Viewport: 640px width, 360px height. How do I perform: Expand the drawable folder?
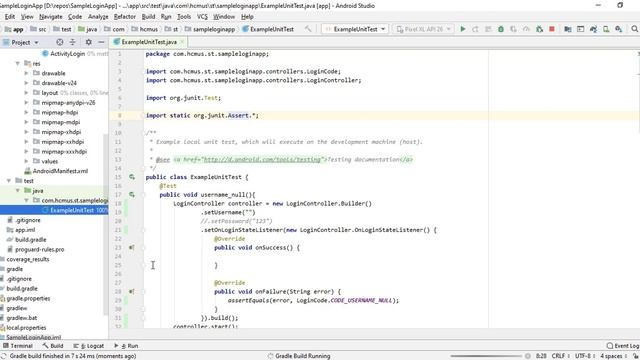(x=27, y=73)
